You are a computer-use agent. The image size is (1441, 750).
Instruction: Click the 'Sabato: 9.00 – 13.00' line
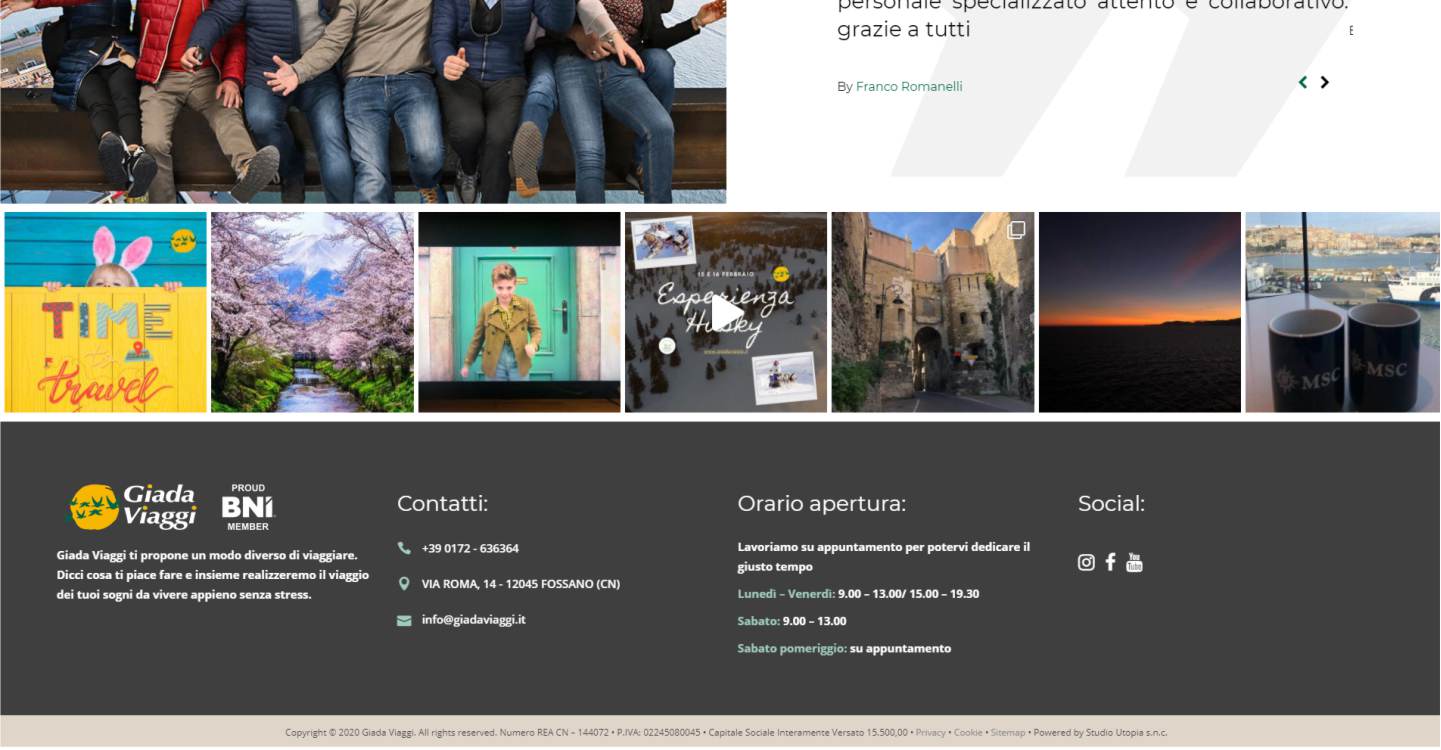[792, 621]
